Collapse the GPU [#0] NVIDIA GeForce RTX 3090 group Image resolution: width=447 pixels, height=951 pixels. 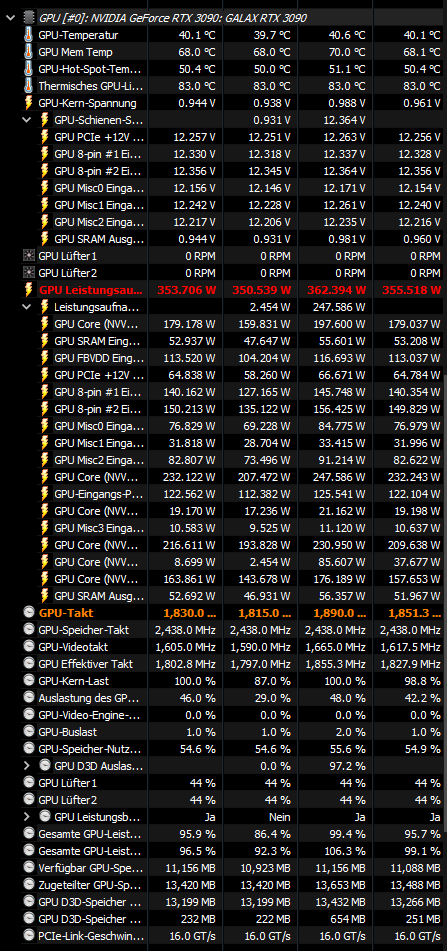(9, 18)
